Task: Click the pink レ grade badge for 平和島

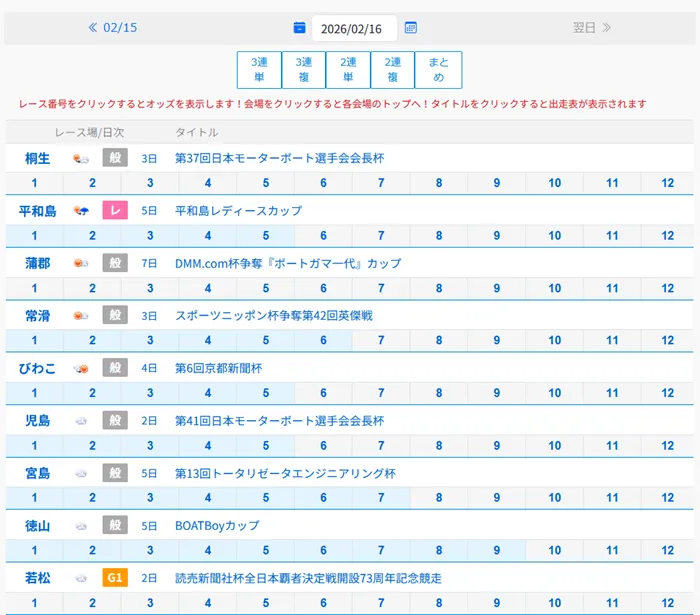Action: coord(115,211)
